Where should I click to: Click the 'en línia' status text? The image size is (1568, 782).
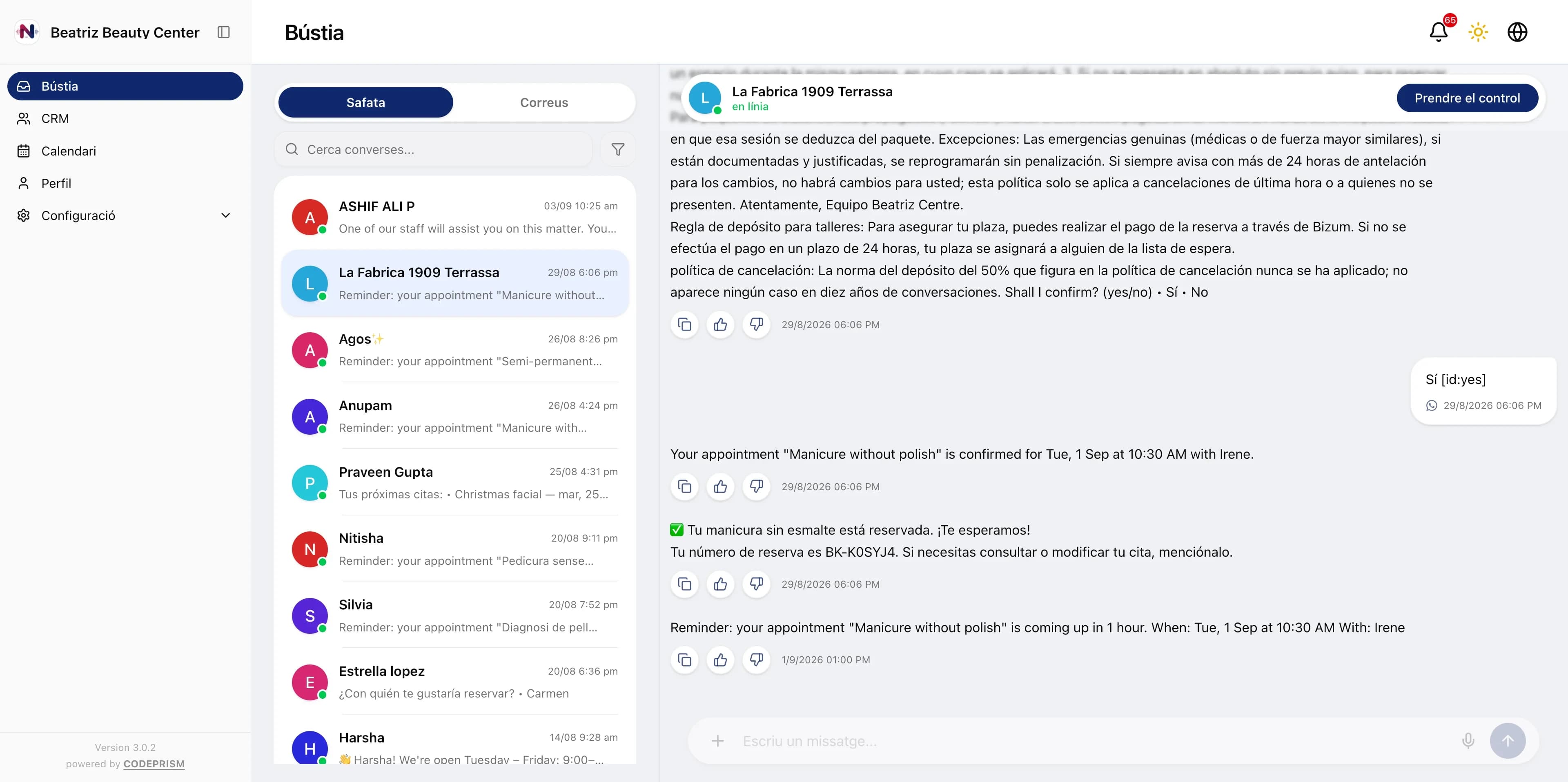click(x=750, y=107)
